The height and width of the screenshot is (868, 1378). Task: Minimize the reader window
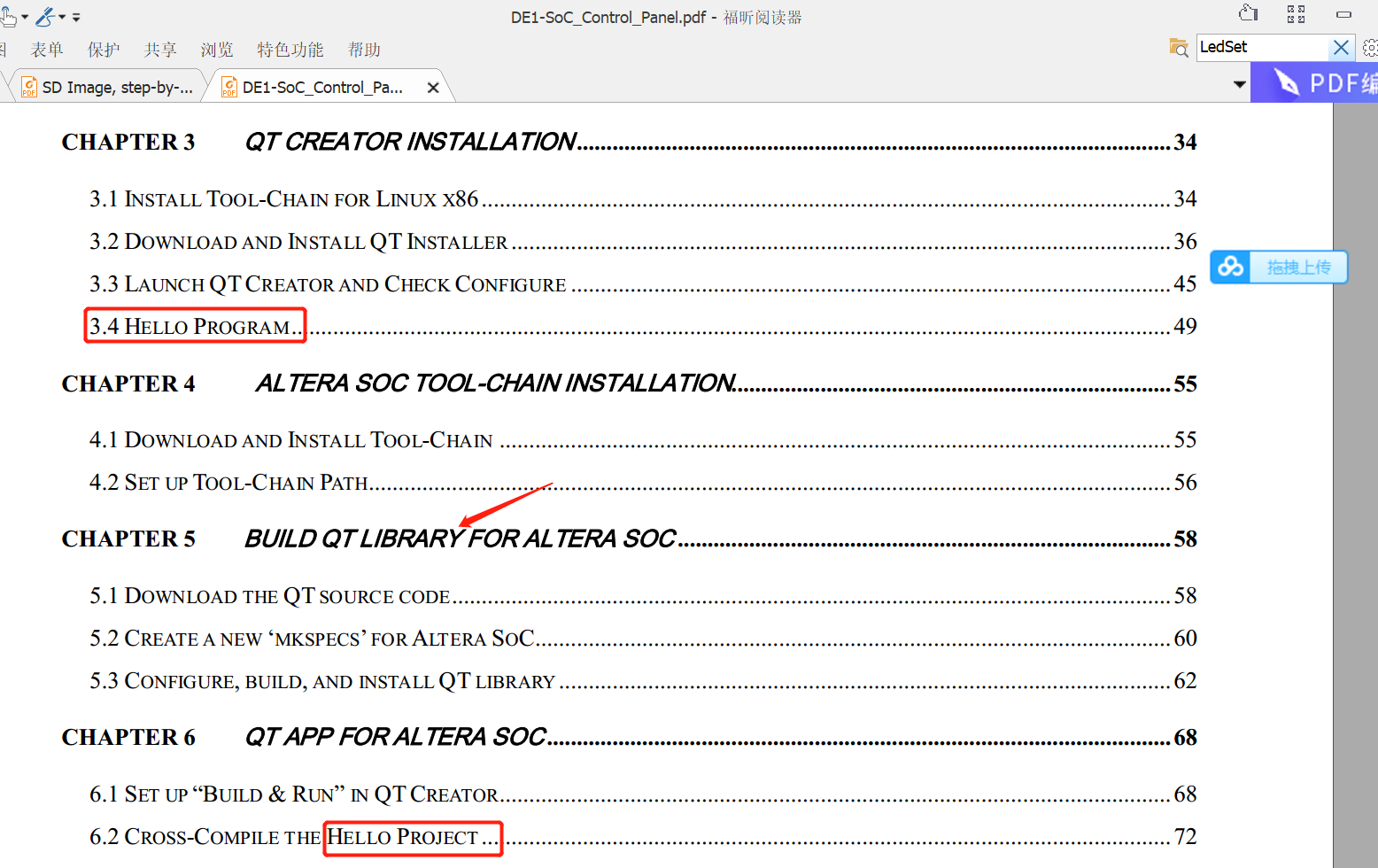pyautogui.click(x=1343, y=14)
